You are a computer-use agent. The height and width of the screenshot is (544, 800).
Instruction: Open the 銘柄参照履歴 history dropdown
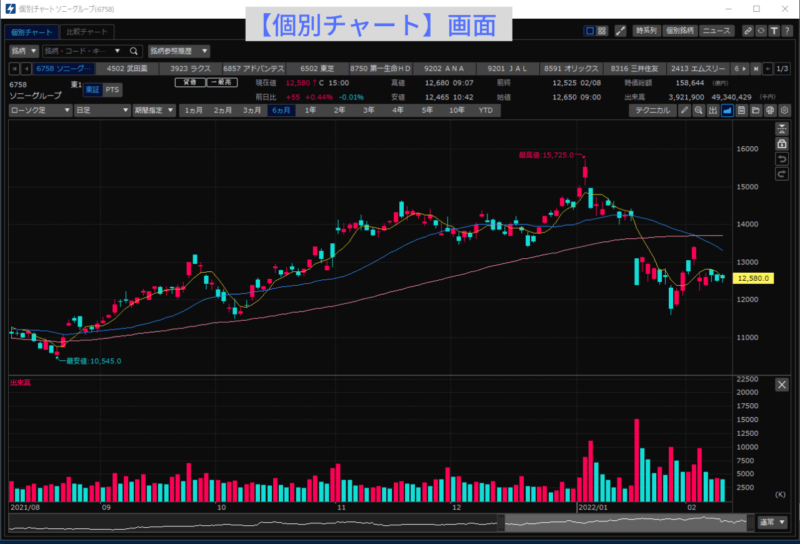179,50
